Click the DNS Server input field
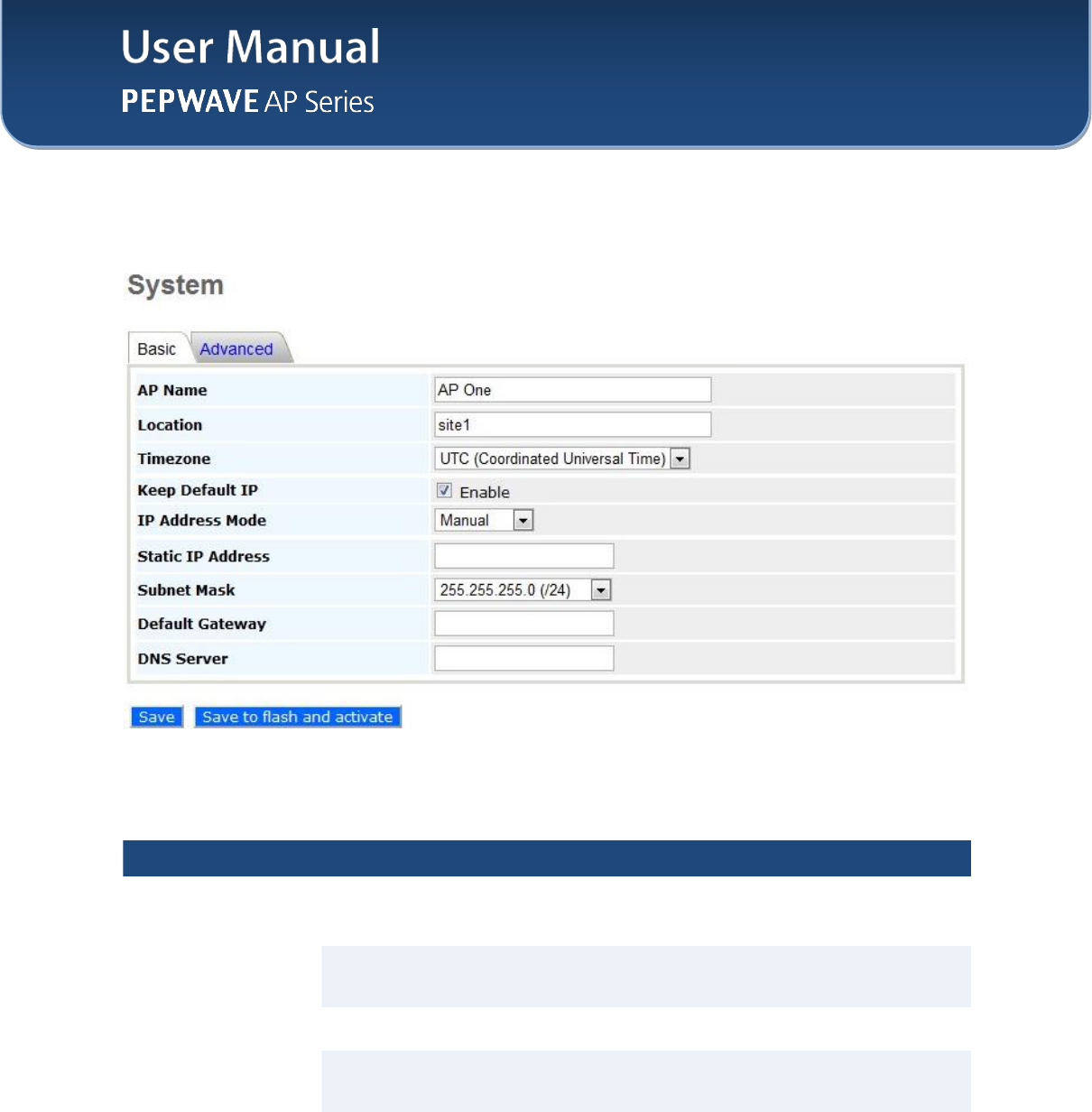The width and height of the screenshot is (1092, 1112). tap(523, 658)
